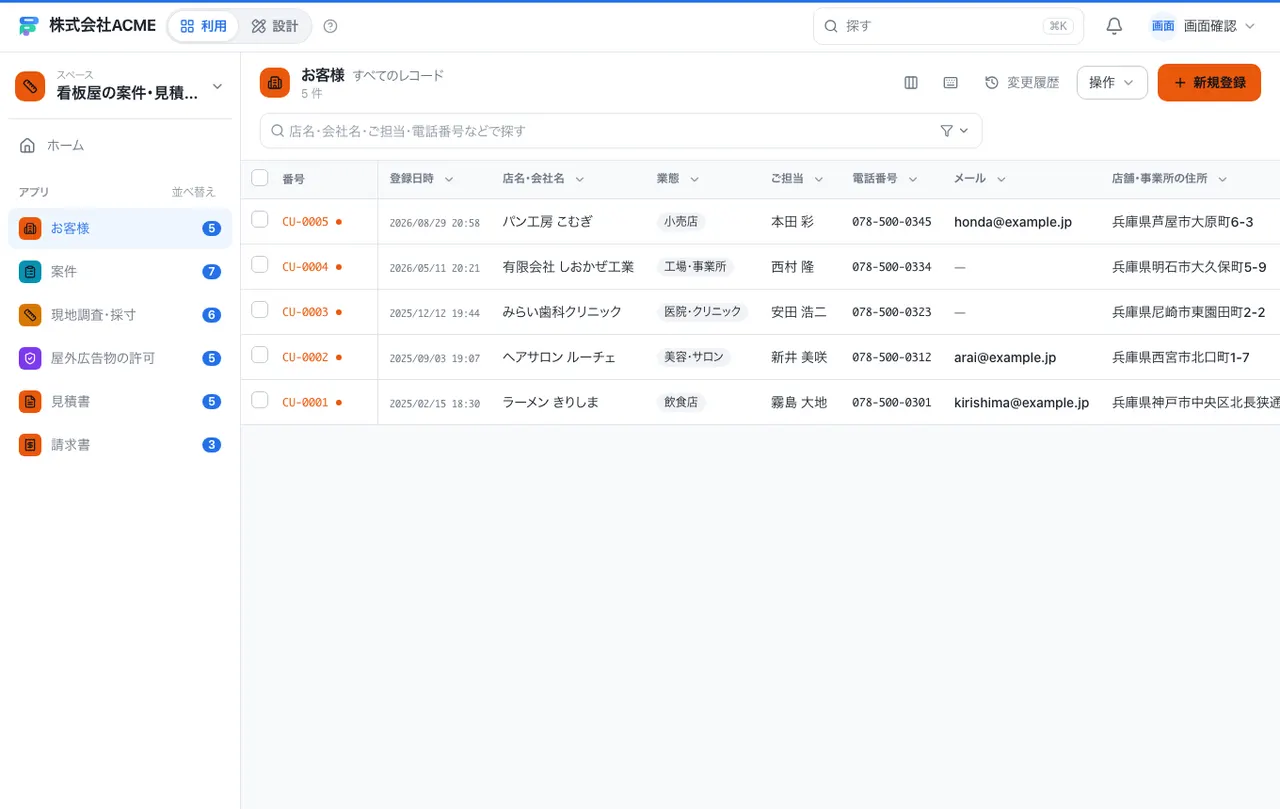Click the search icon in the record filter bar
Image resolution: width=1280 pixels, height=809 pixels.
pyautogui.click(x=278, y=131)
